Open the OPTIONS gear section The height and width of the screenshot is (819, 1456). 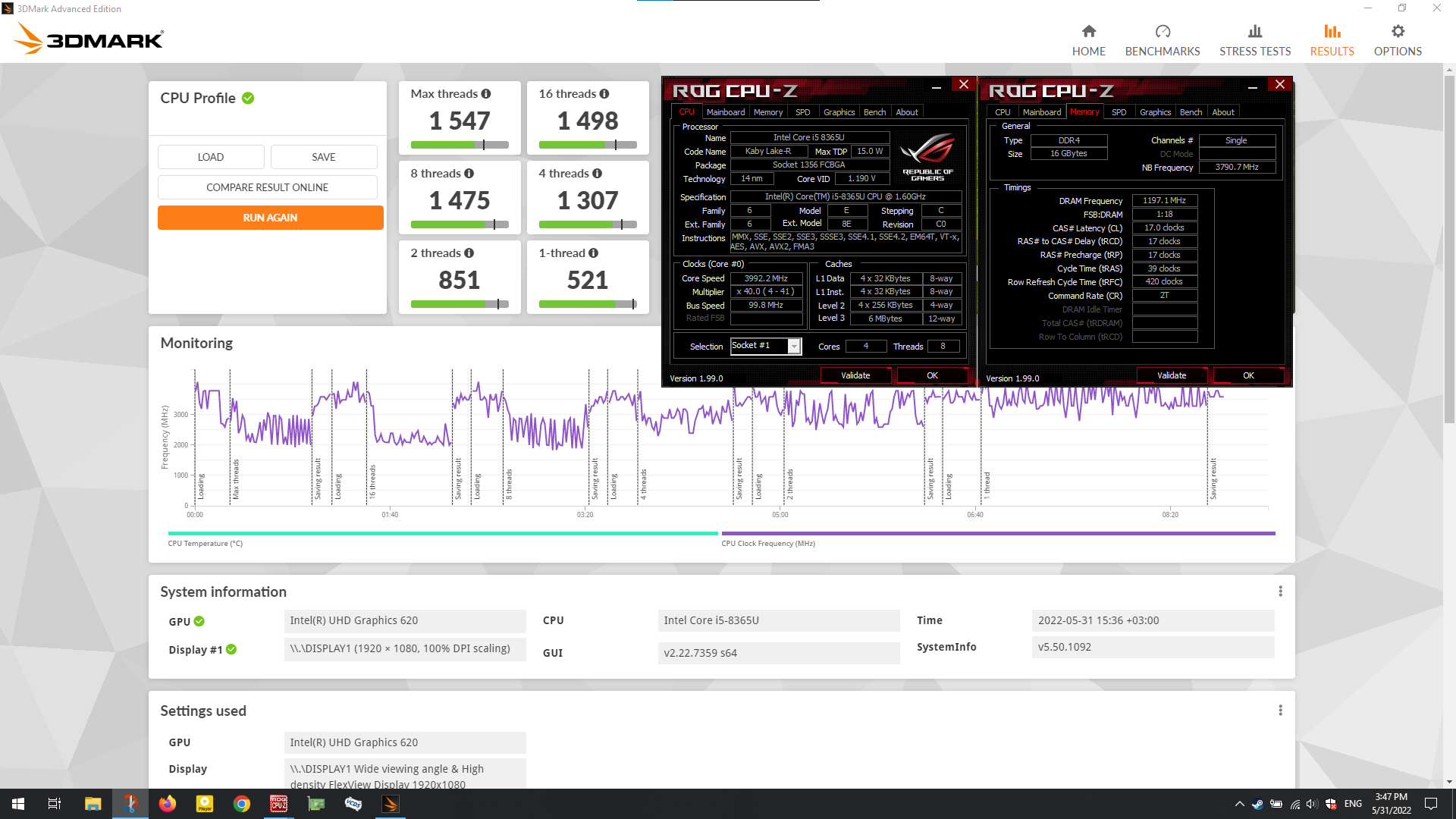(x=1398, y=40)
